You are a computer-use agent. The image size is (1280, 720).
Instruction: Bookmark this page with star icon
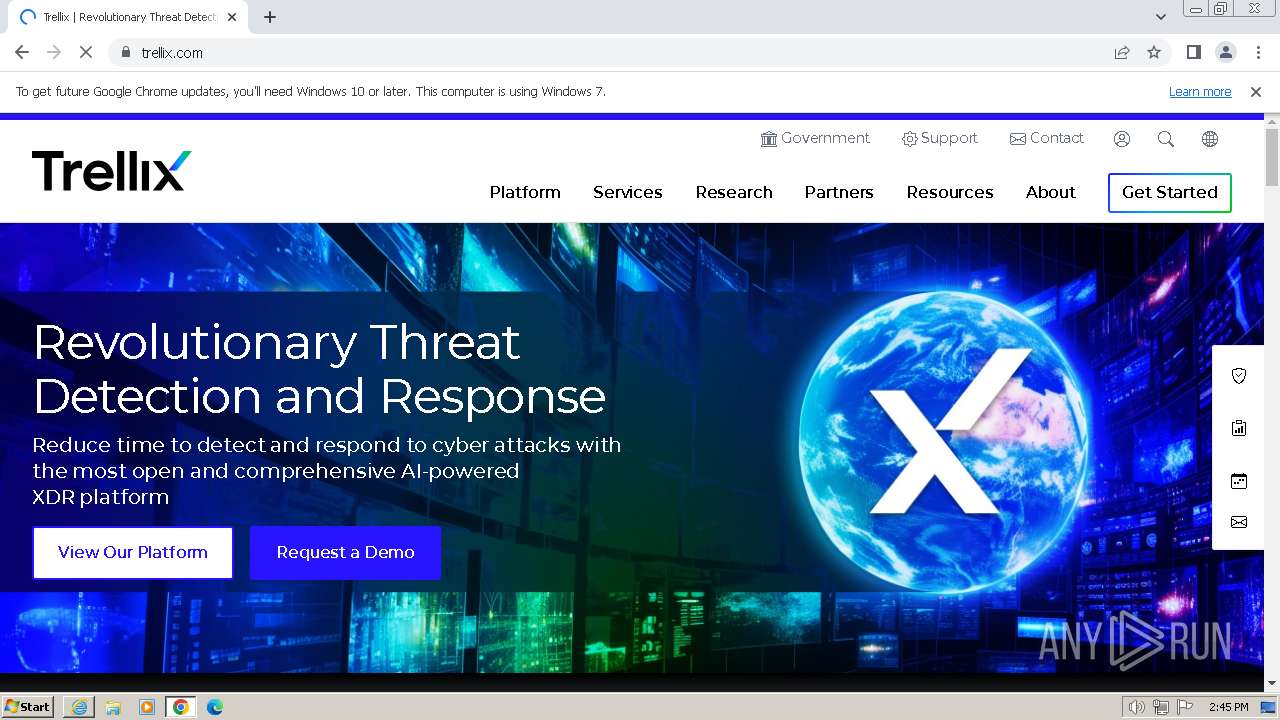click(1154, 53)
